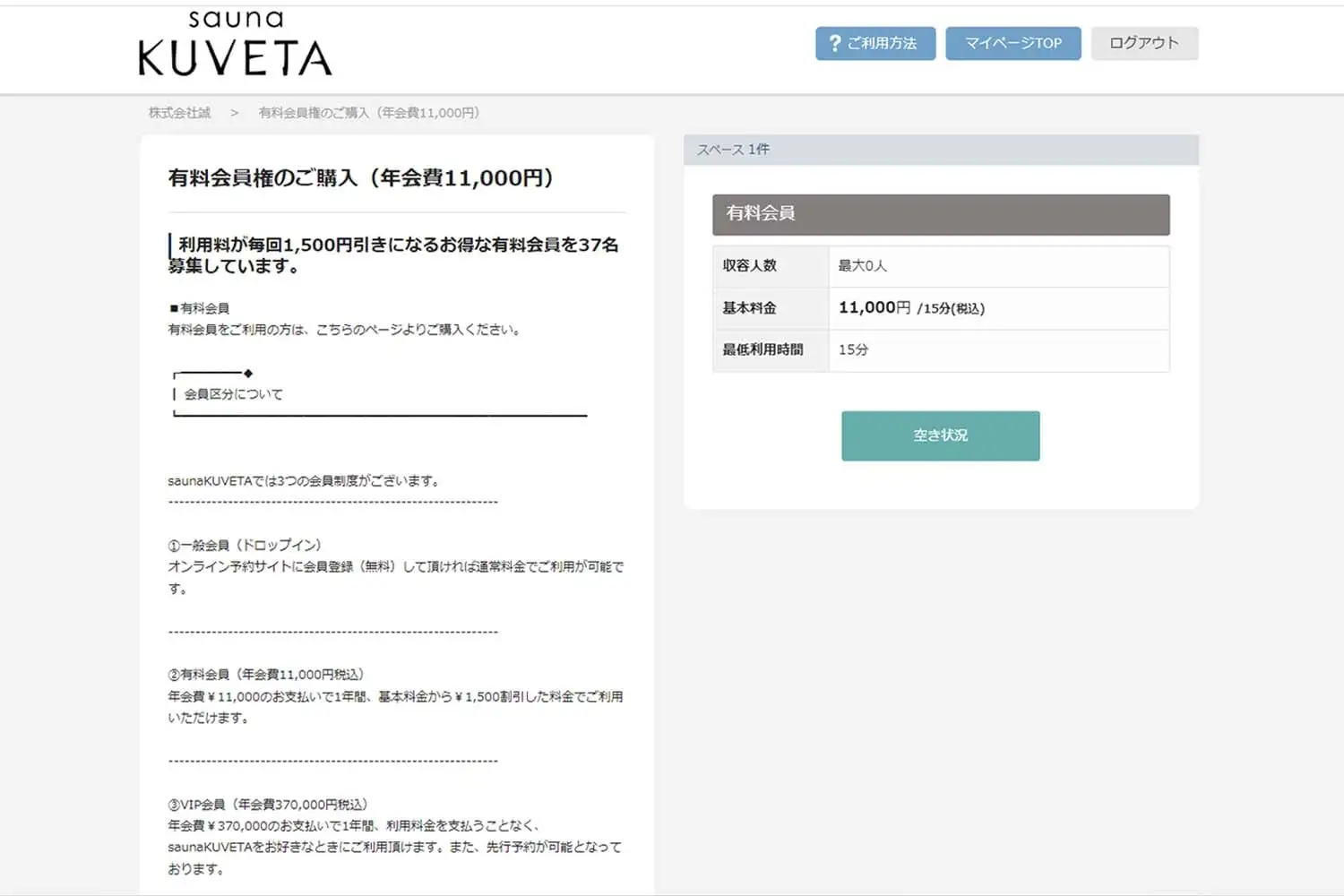Open the 株式会社誠 breadcrumb link
The width and height of the screenshot is (1344, 896).
(179, 113)
